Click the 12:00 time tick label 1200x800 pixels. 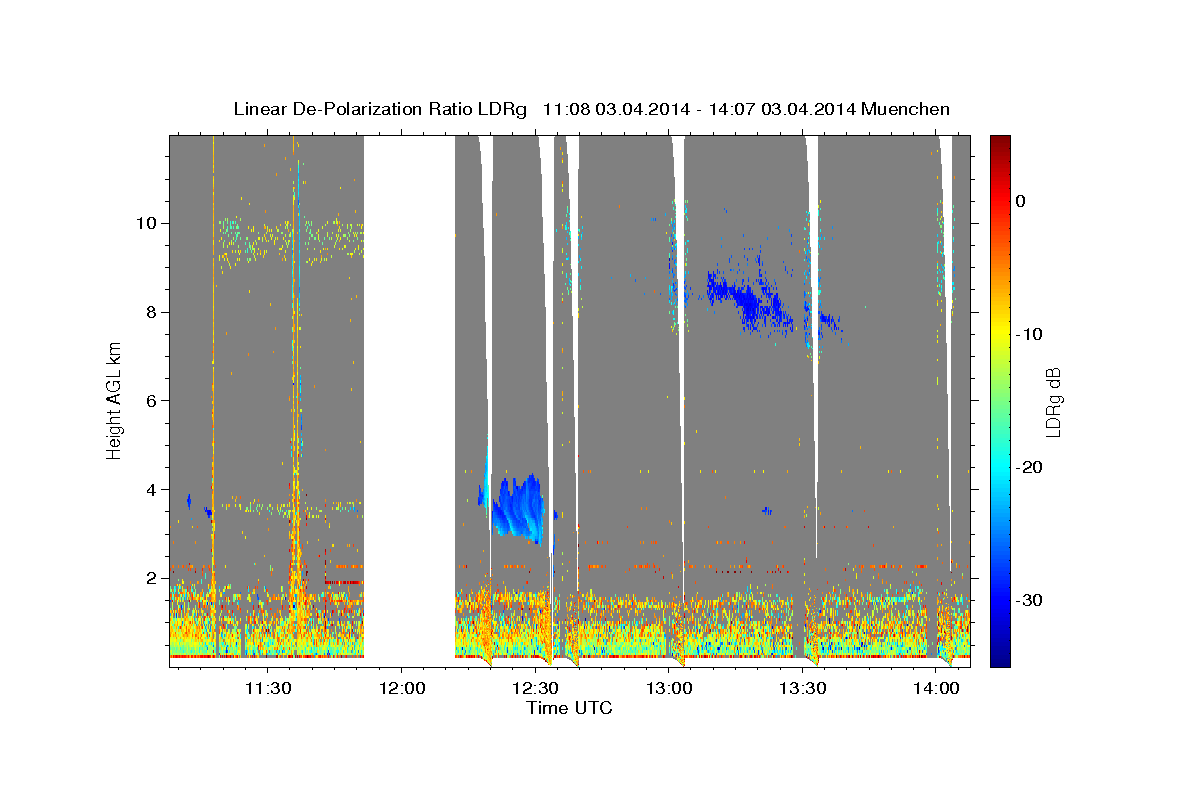pyautogui.click(x=401, y=688)
